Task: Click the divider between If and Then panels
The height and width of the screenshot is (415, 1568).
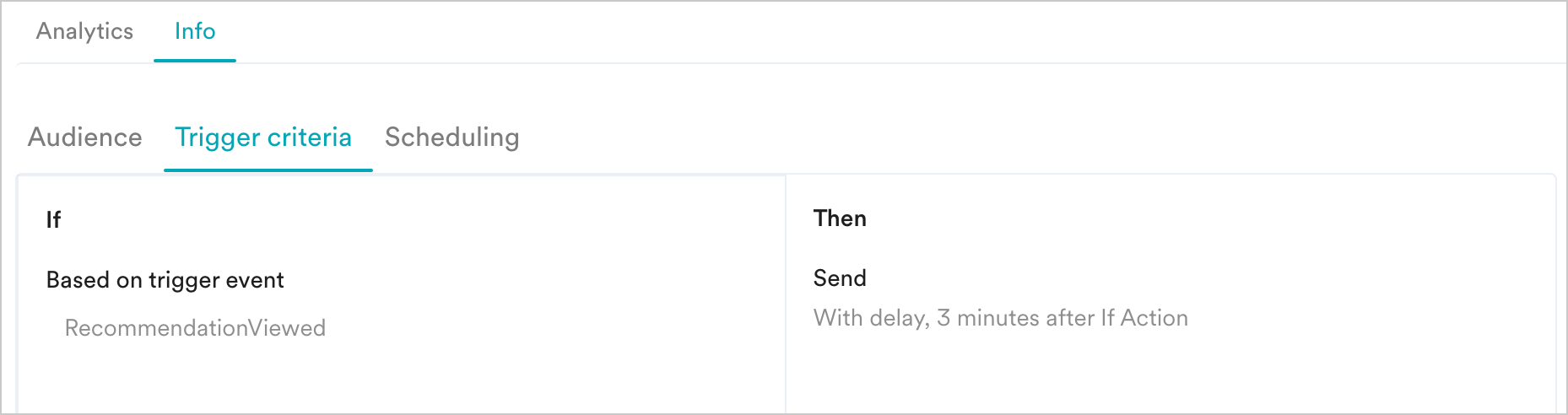Action: point(786,294)
